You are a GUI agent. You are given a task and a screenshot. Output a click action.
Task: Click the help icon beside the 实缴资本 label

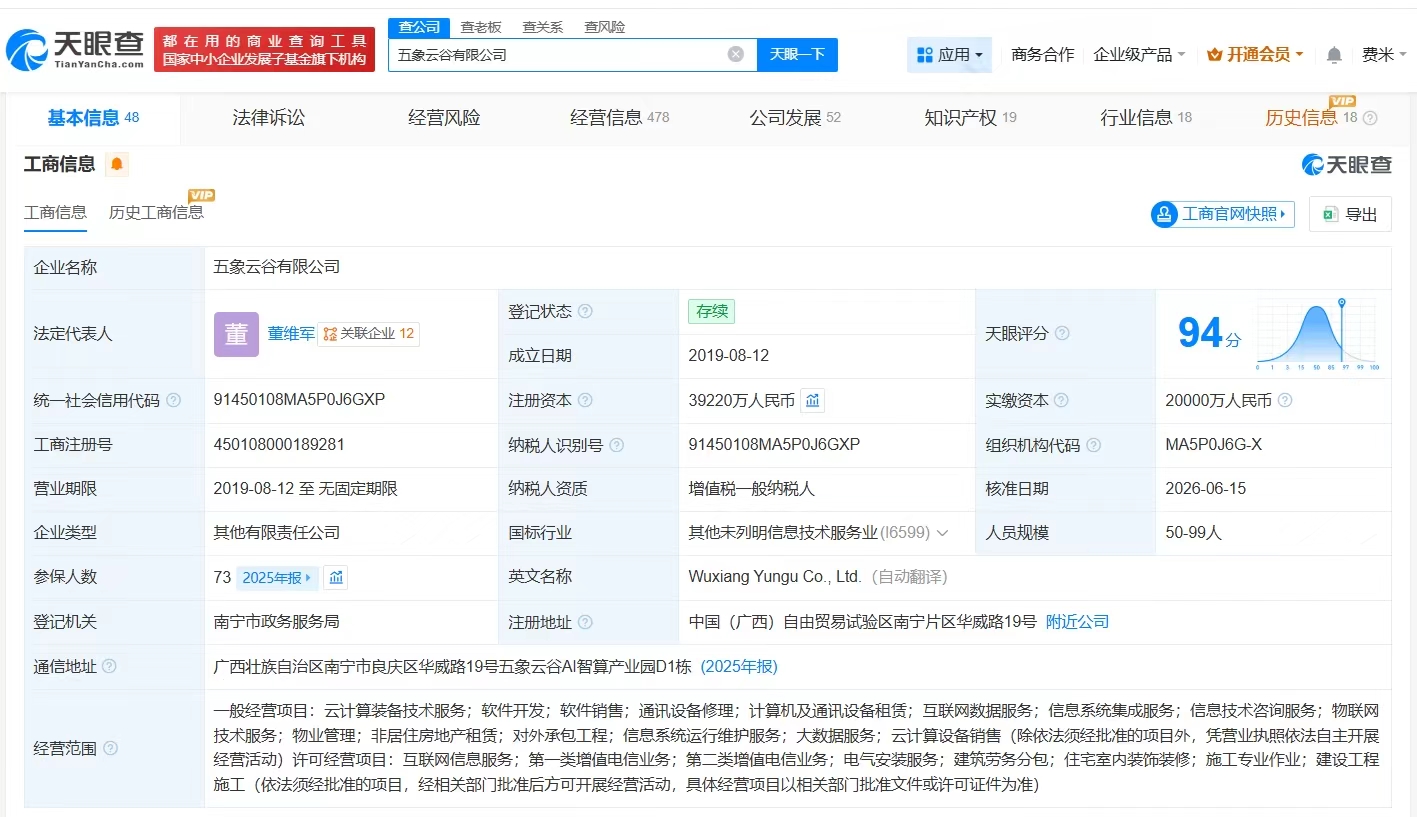click(1062, 401)
